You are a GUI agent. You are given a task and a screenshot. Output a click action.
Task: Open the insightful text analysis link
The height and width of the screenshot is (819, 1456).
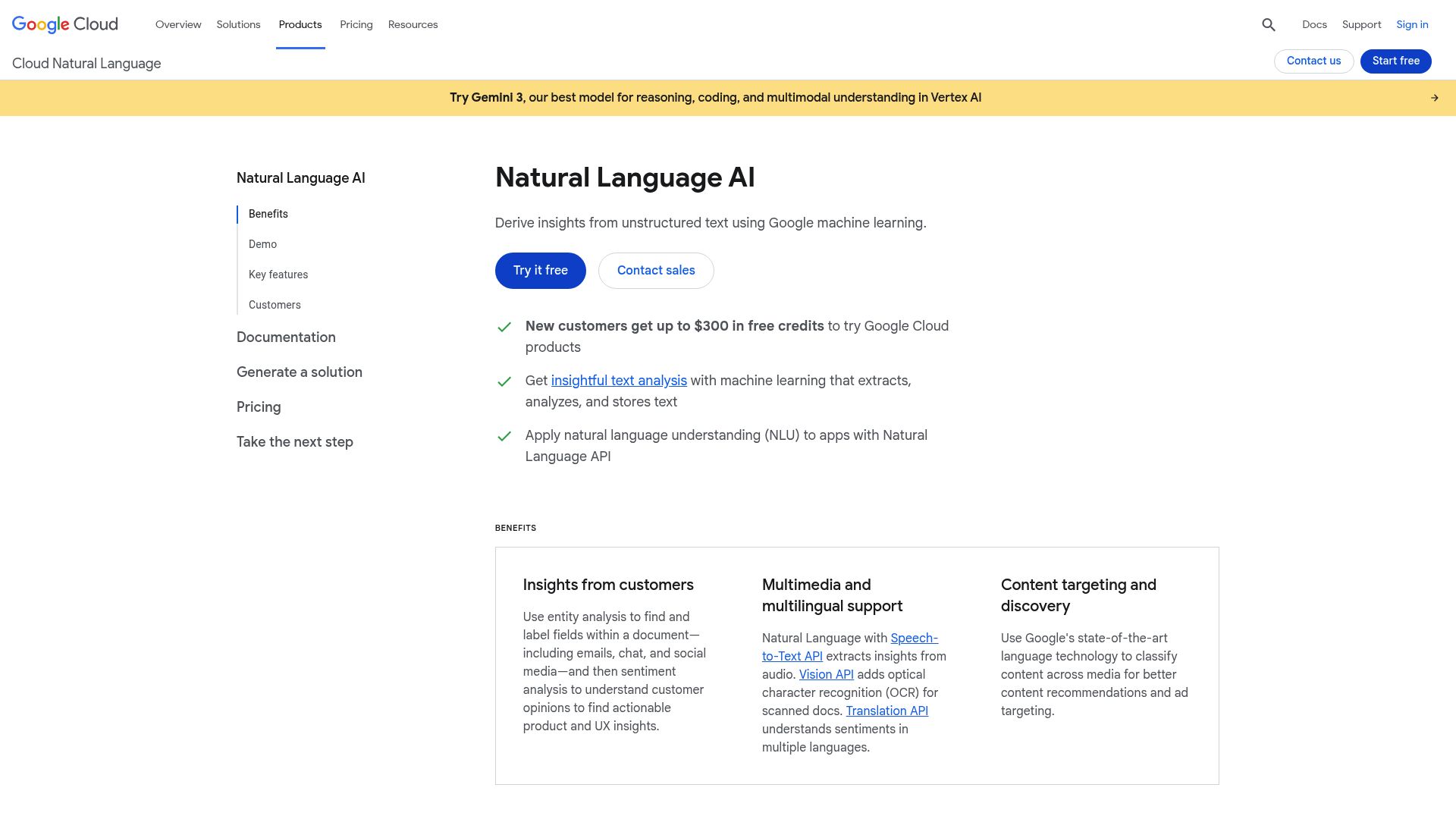[618, 380]
